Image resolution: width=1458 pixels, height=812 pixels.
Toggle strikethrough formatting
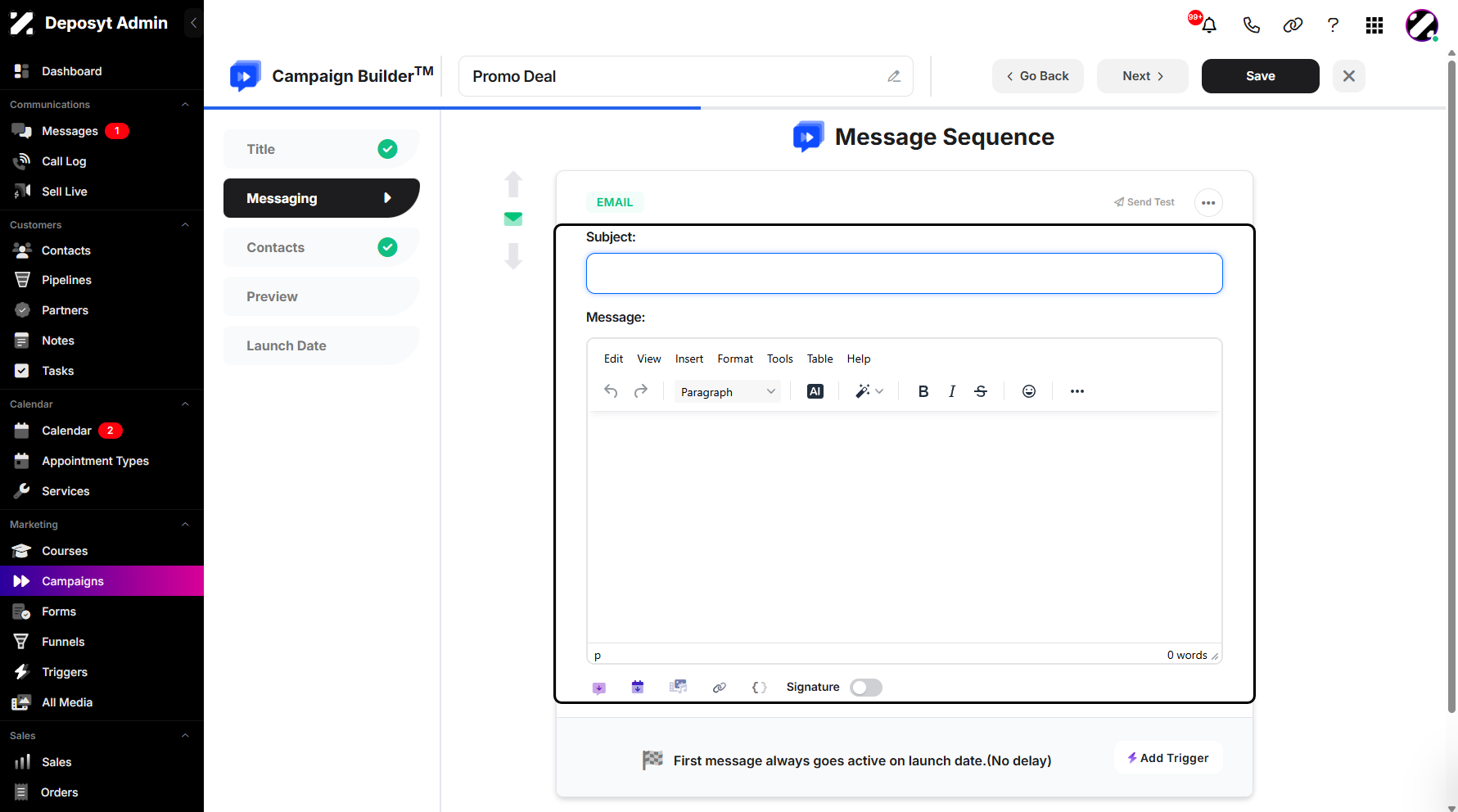tap(981, 391)
